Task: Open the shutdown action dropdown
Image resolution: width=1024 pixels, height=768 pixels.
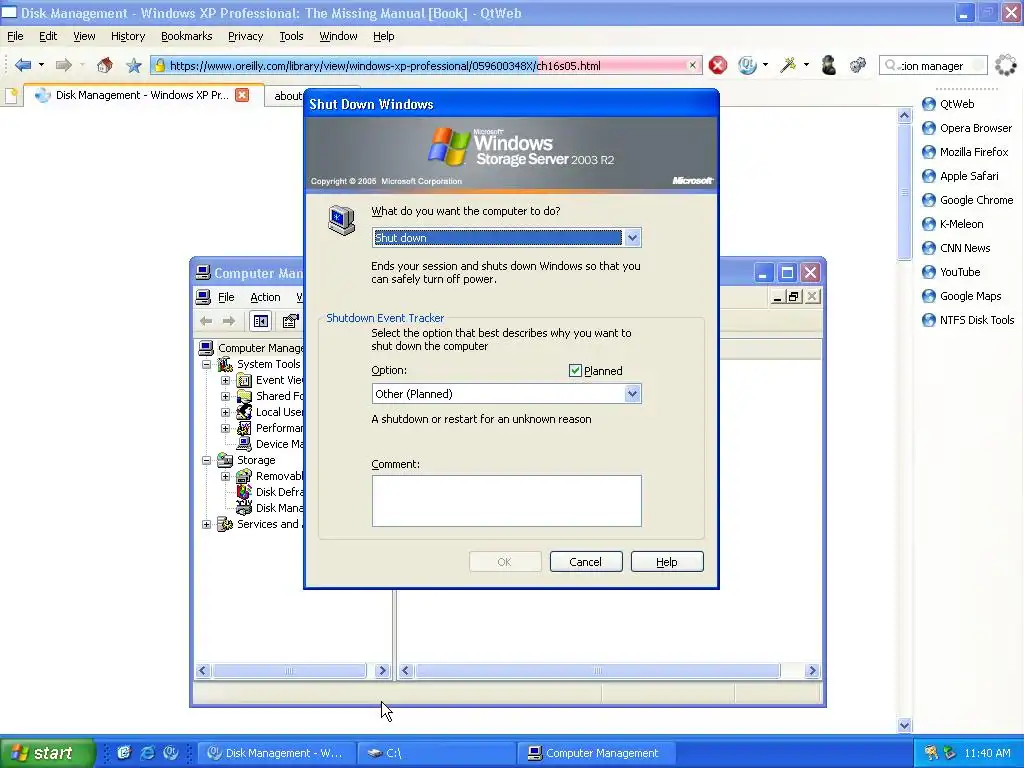Action: point(632,238)
